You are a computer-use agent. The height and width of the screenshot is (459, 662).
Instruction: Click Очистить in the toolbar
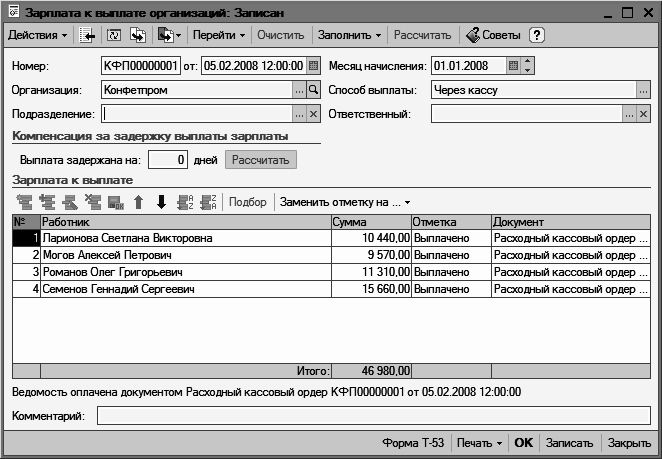[281, 35]
